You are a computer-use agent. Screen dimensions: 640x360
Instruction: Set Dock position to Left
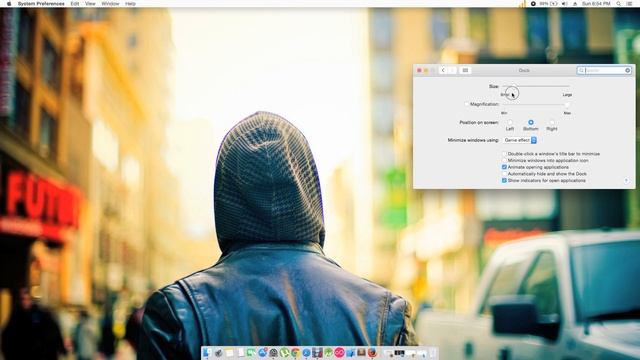coord(510,122)
